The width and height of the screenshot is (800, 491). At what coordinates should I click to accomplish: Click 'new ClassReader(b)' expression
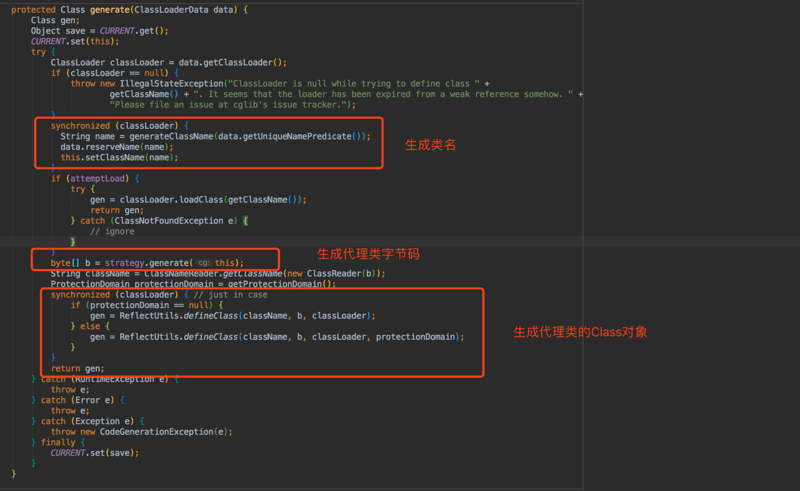331,274
